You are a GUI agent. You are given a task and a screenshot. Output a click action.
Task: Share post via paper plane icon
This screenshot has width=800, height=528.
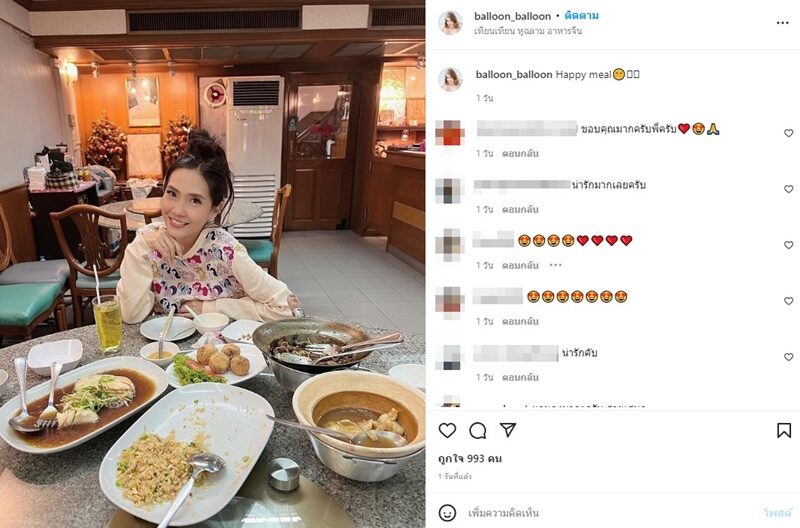(508, 430)
